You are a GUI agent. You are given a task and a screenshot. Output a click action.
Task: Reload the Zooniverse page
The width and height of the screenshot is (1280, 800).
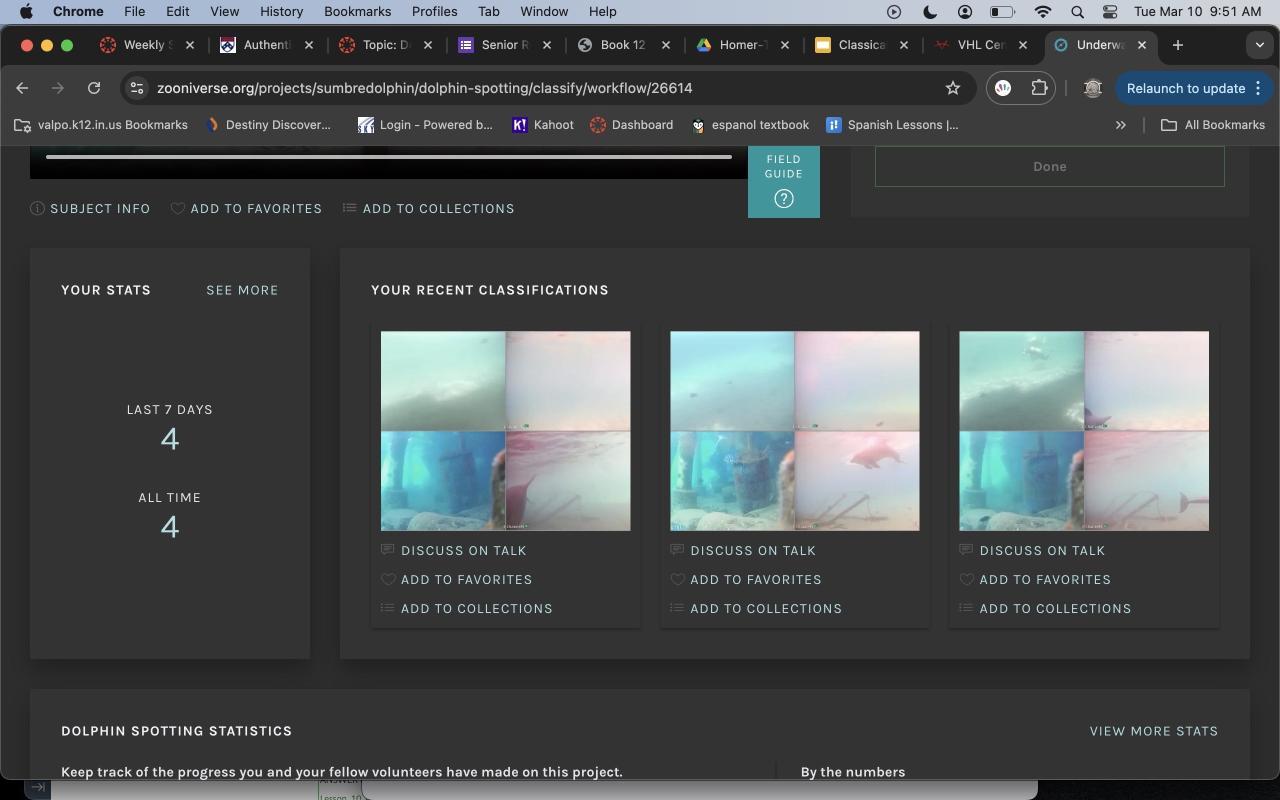(x=94, y=88)
